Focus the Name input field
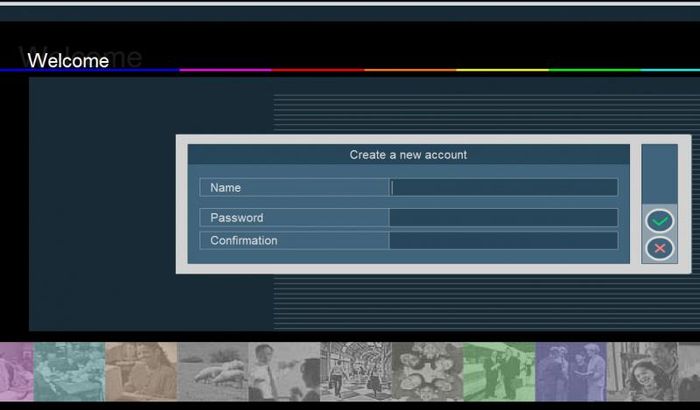The height and width of the screenshot is (410, 700). point(504,188)
